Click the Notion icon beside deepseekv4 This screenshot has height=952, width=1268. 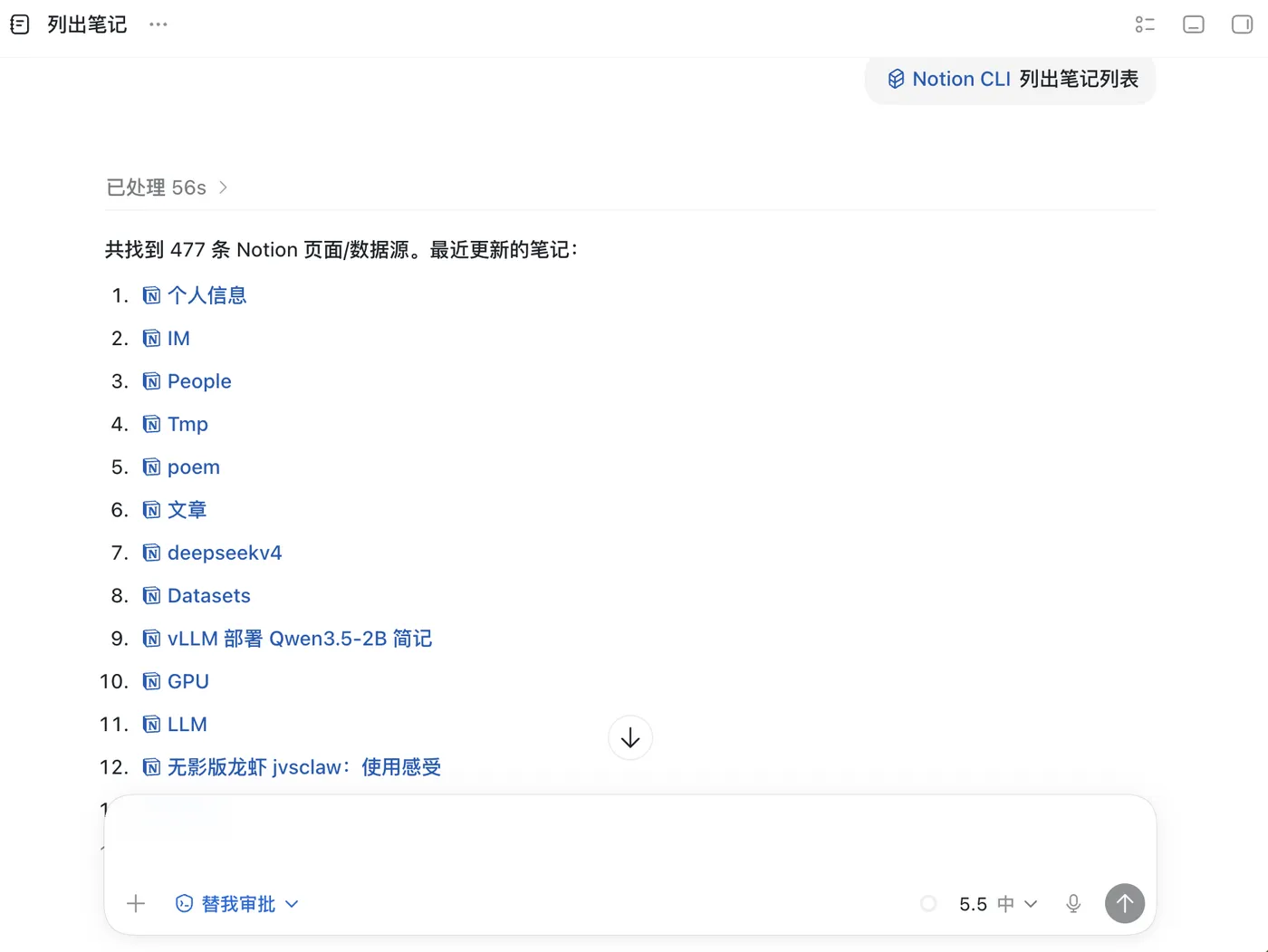(152, 553)
